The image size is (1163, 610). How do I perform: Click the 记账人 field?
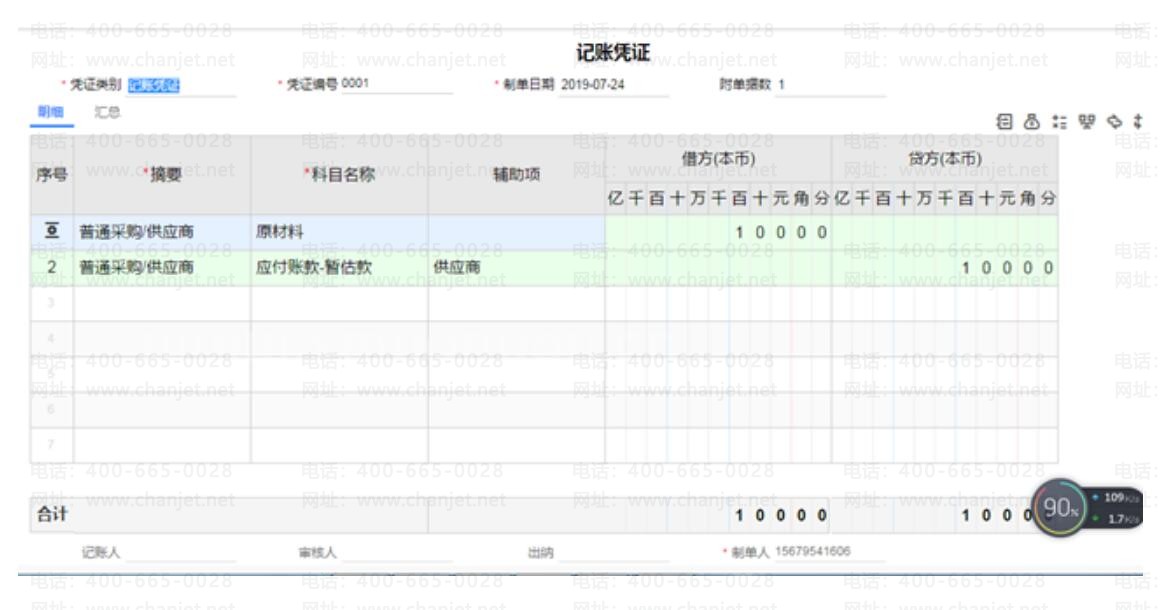point(180,552)
